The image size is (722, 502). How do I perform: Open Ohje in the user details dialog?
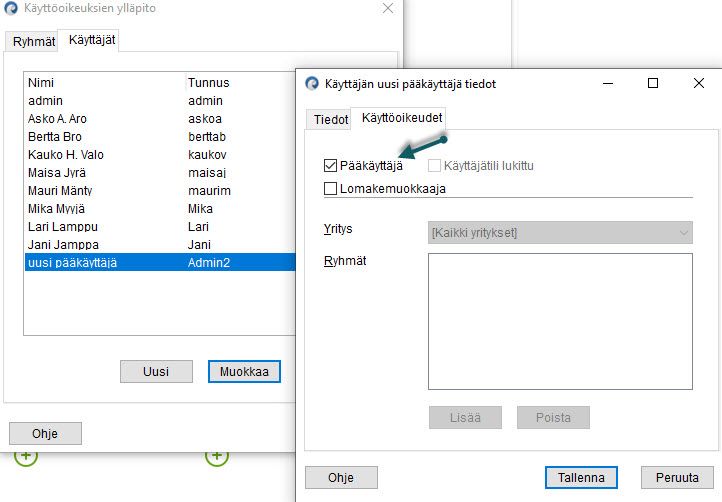pos(341,478)
